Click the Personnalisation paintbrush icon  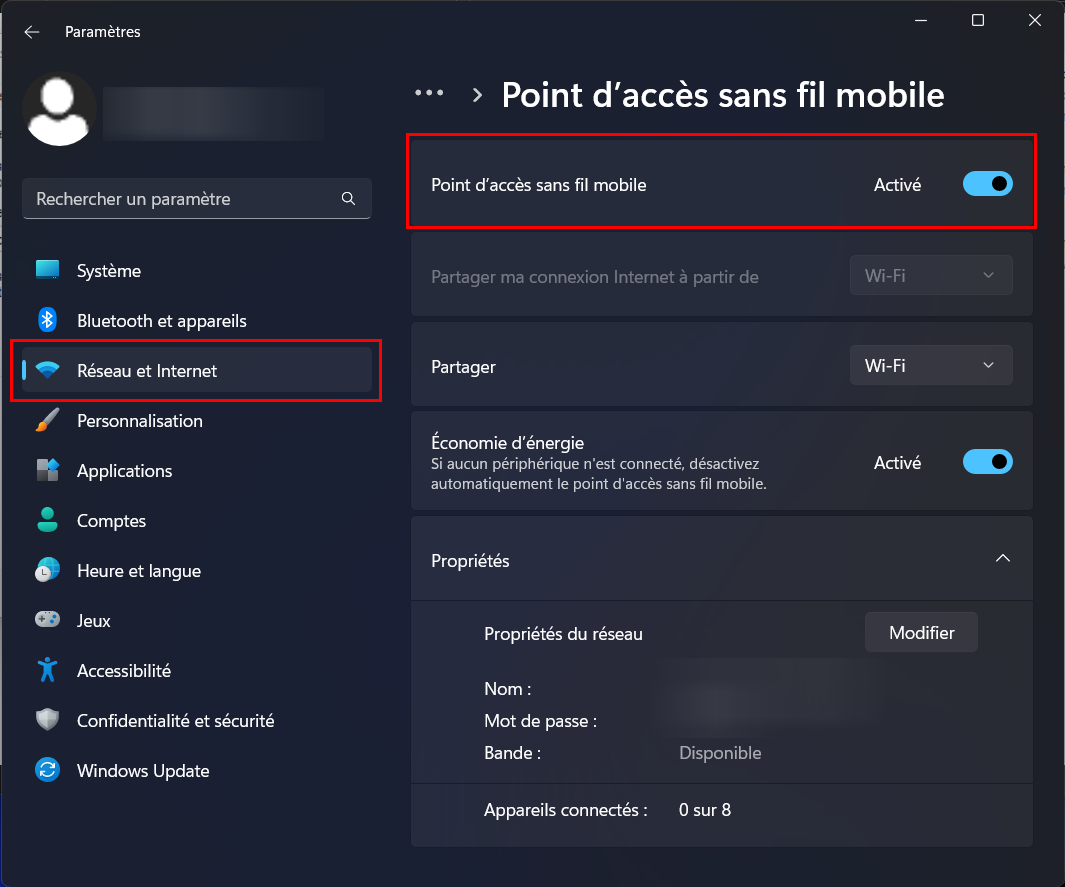(47, 421)
